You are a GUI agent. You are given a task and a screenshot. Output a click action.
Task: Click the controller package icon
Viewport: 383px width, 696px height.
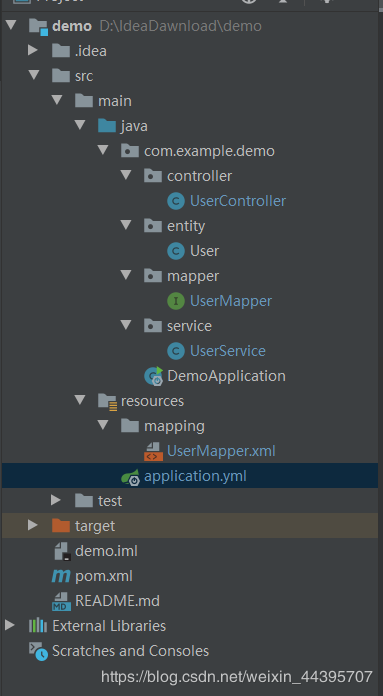tap(153, 176)
